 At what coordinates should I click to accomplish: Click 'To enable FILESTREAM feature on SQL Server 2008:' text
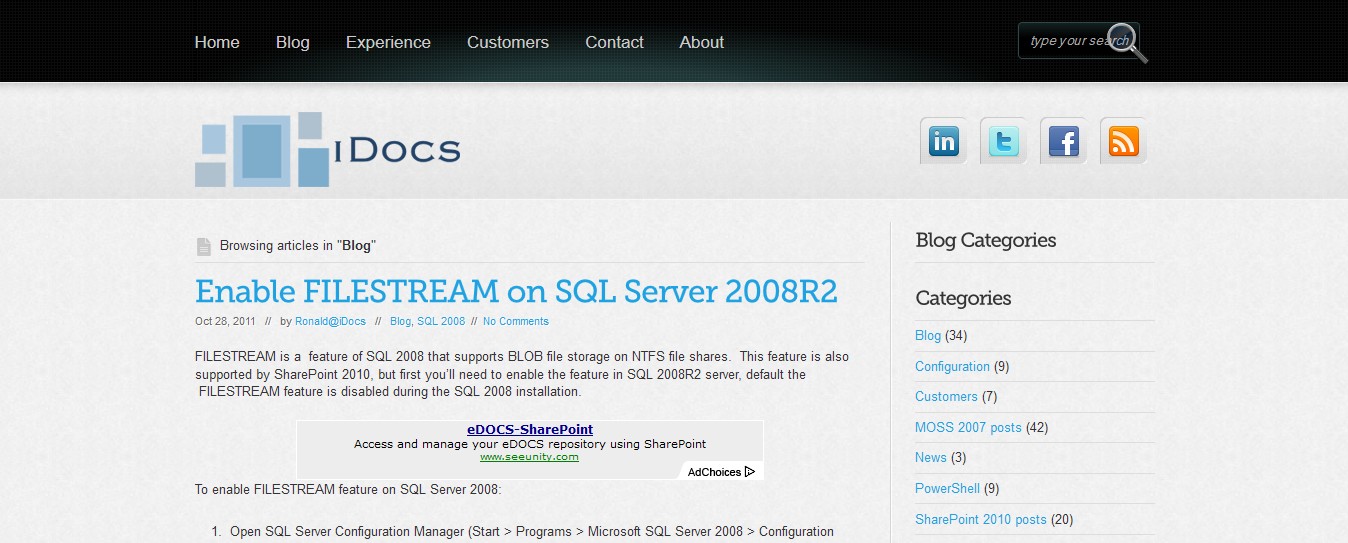point(348,490)
